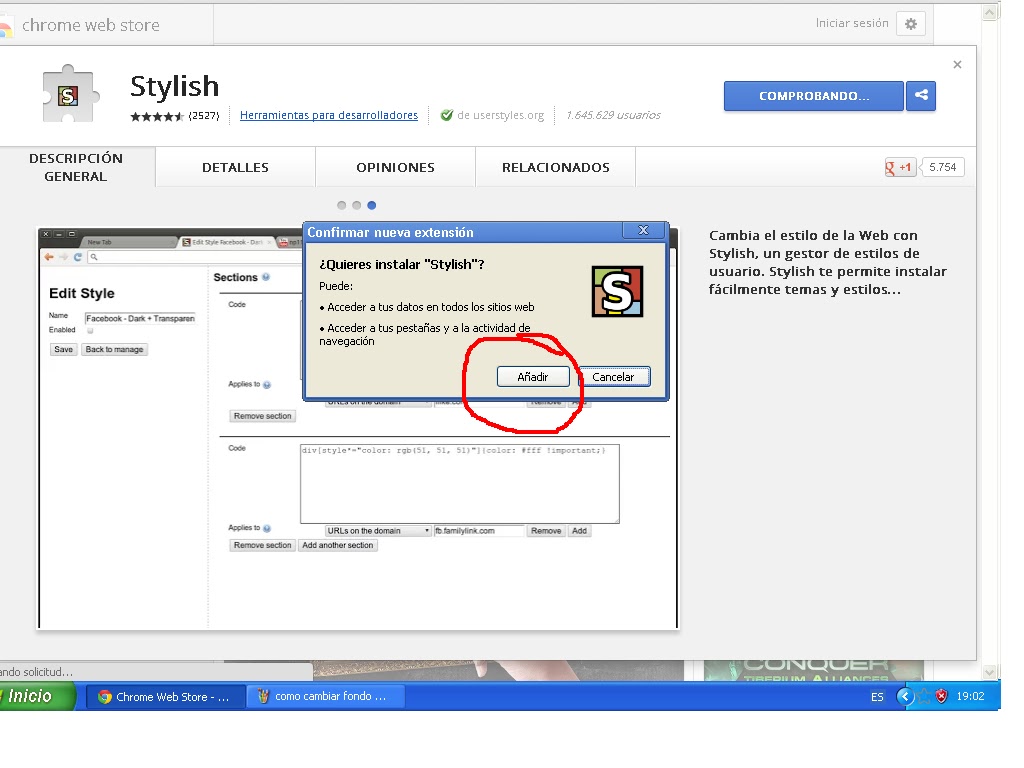
Task: Click de userstyles.org text
Action: [x=500, y=115]
